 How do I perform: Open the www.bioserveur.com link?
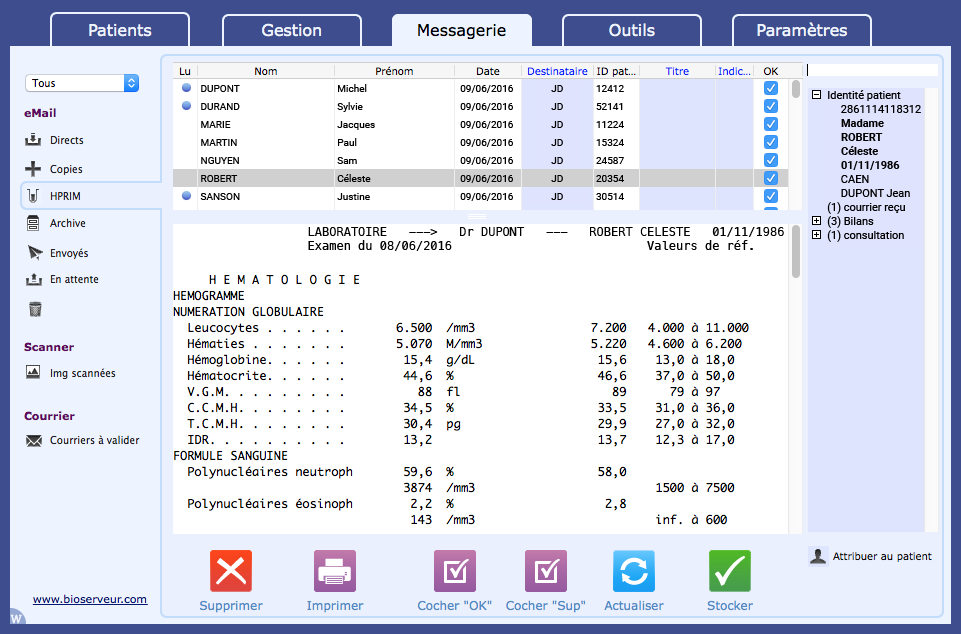pos(90,599)
